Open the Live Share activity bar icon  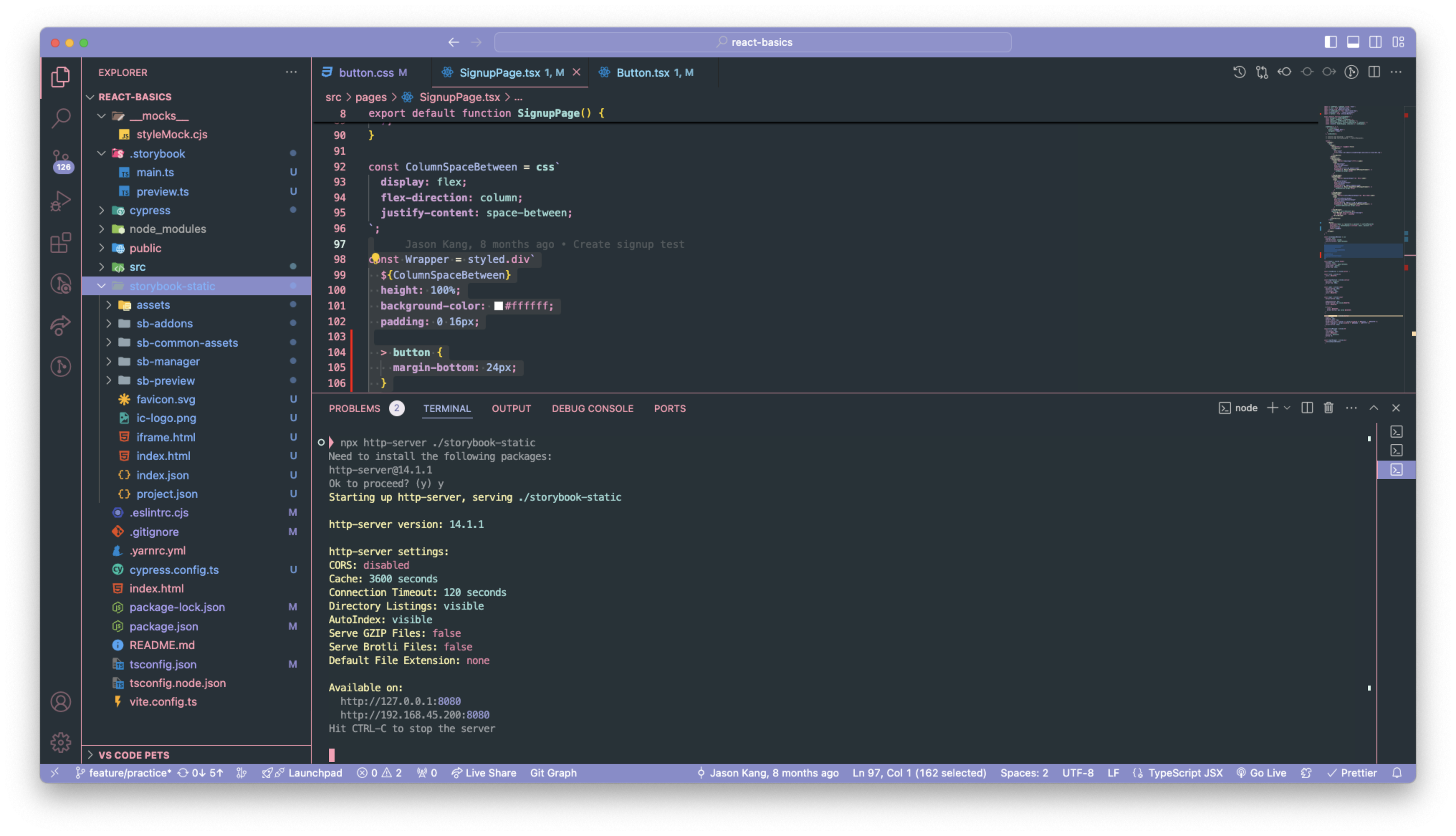click(60, 325)
